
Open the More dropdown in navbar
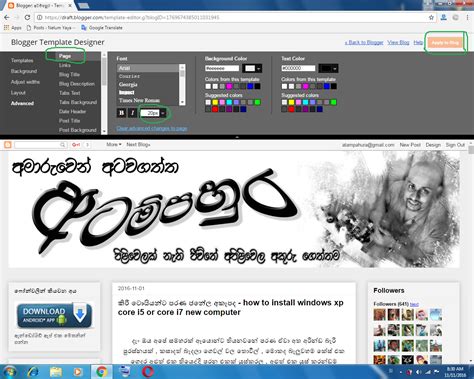click(x=114, y=145)
